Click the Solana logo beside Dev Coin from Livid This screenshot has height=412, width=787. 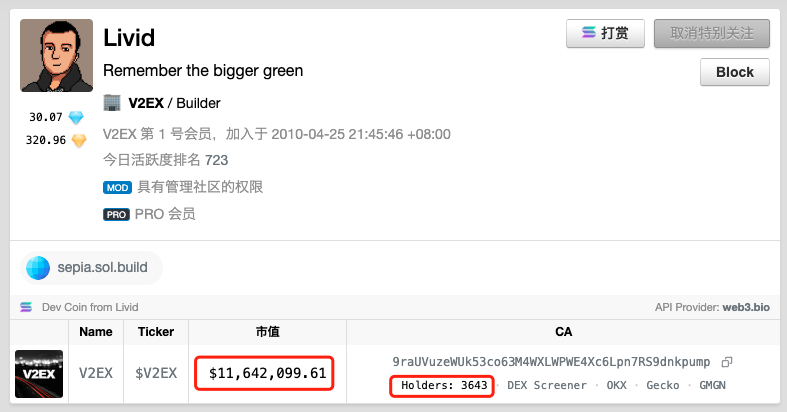(27, 307)
